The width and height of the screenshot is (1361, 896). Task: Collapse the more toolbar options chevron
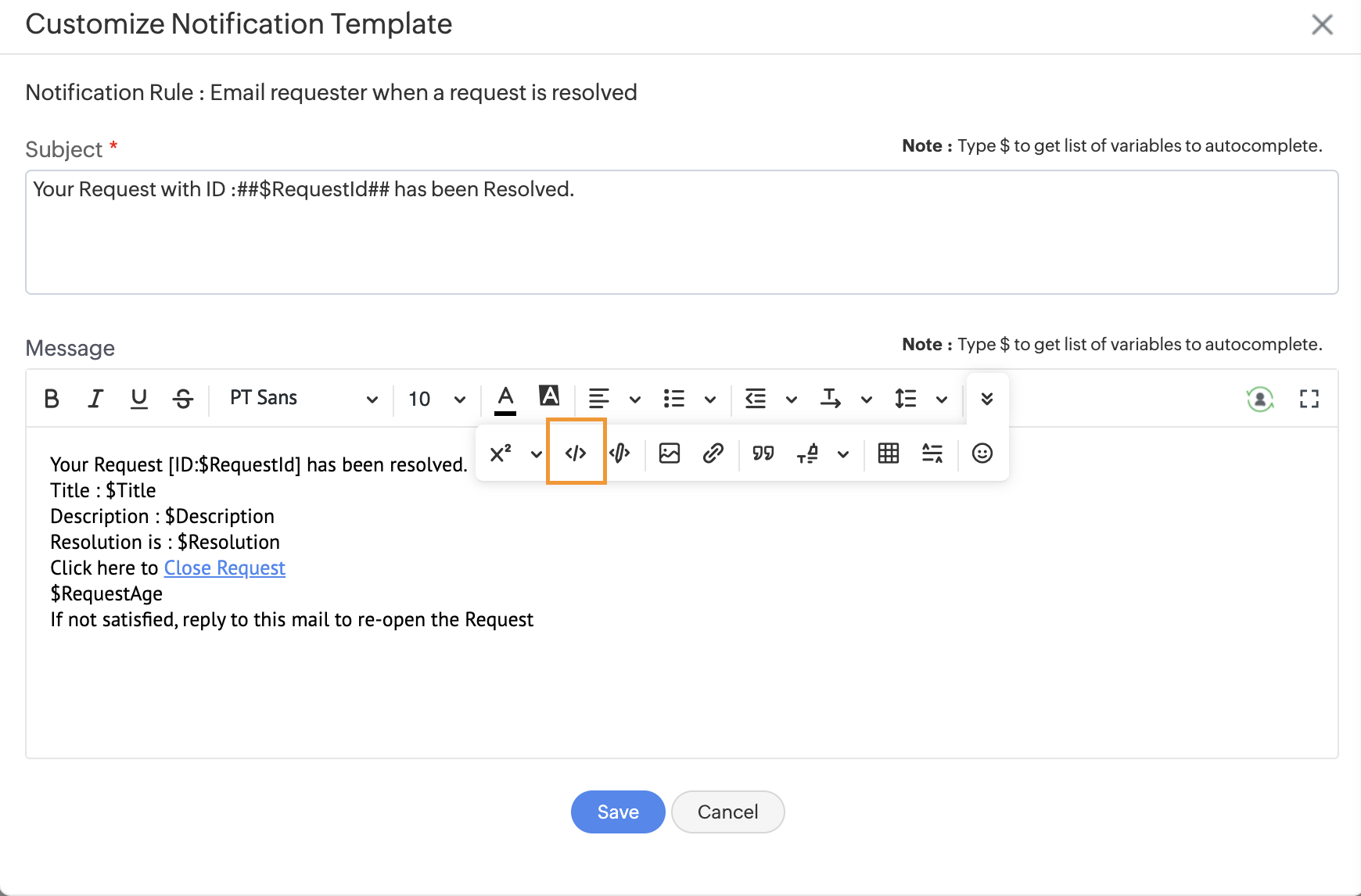coord(987,399)
